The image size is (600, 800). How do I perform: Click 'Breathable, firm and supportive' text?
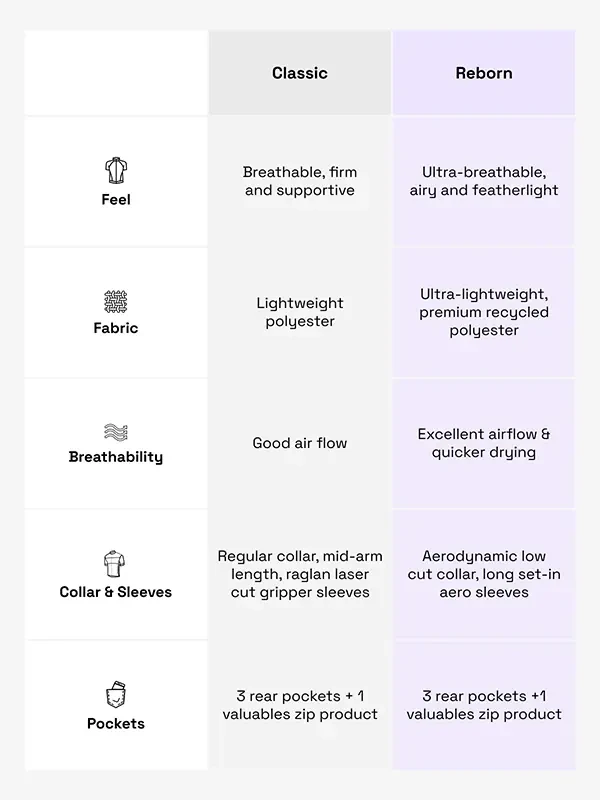point(300,181)
